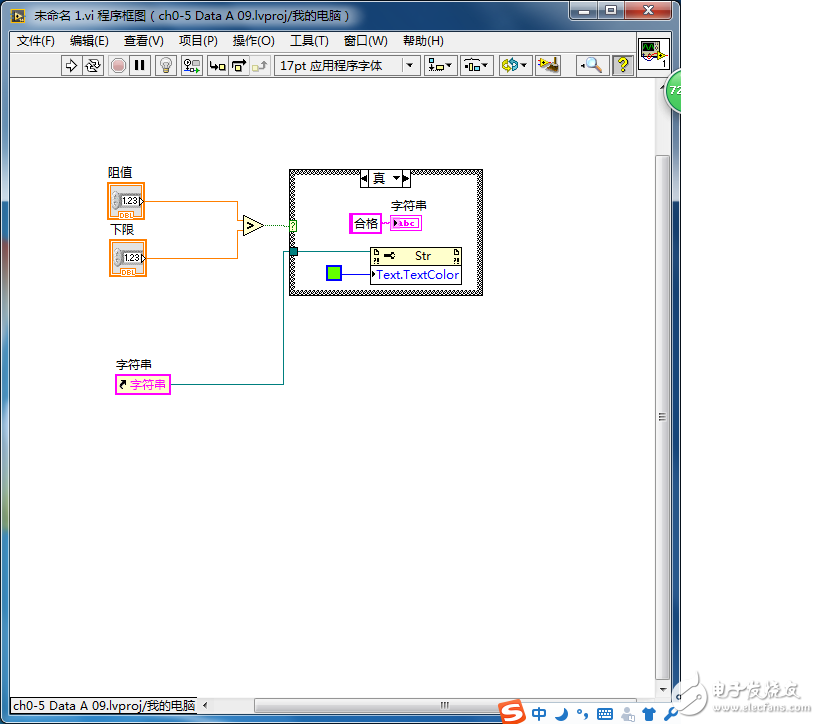Open the Align Objects dropdown

coord(440,66)
